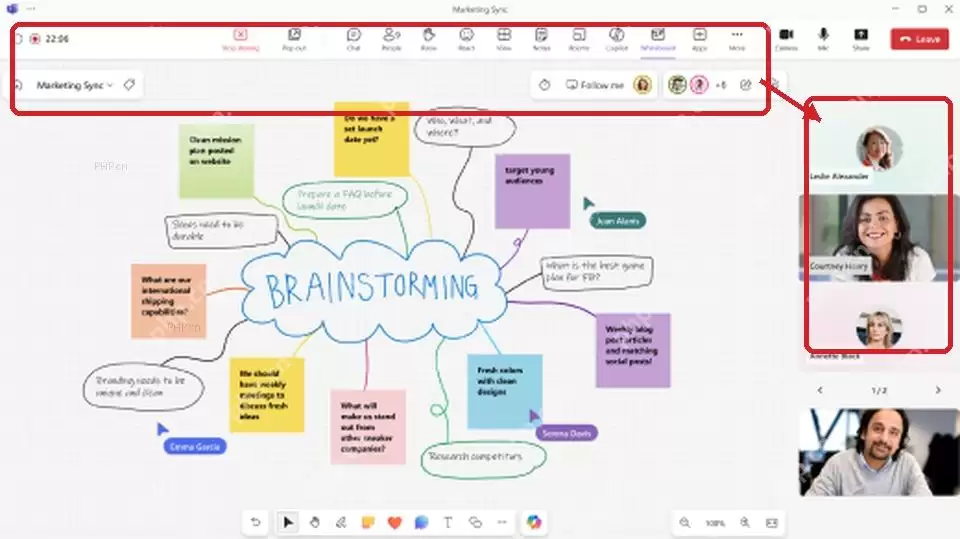Select the yellow launch date sticky note
Viewport: 960px width, 539px height.
pyautogui.click(x=371, y=139)
